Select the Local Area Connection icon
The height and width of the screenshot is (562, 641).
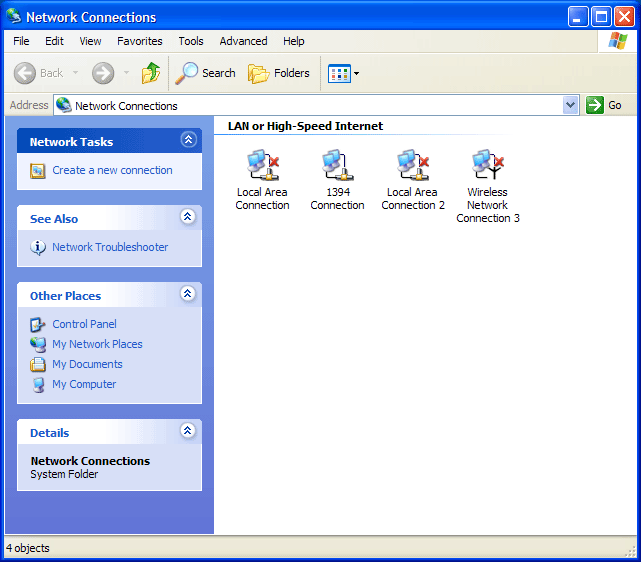(x=262, y=164)
